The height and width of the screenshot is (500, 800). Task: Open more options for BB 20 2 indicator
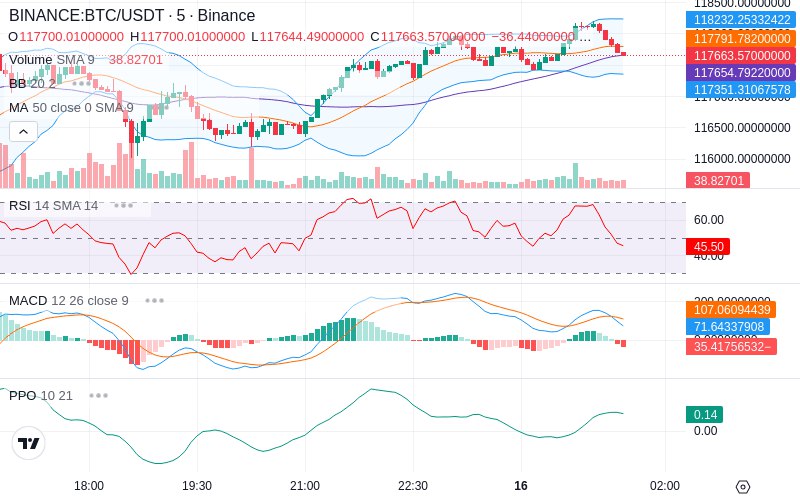coord(82,83)
